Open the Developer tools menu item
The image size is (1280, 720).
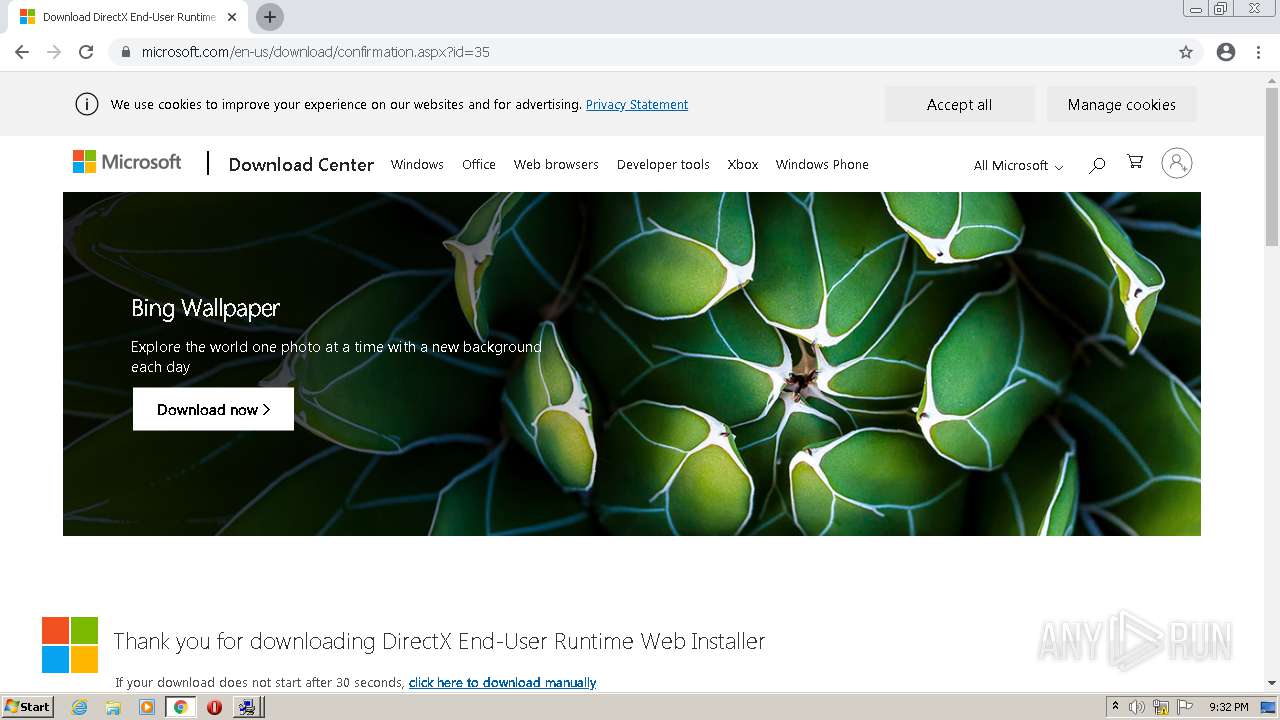tap(663, 164)
